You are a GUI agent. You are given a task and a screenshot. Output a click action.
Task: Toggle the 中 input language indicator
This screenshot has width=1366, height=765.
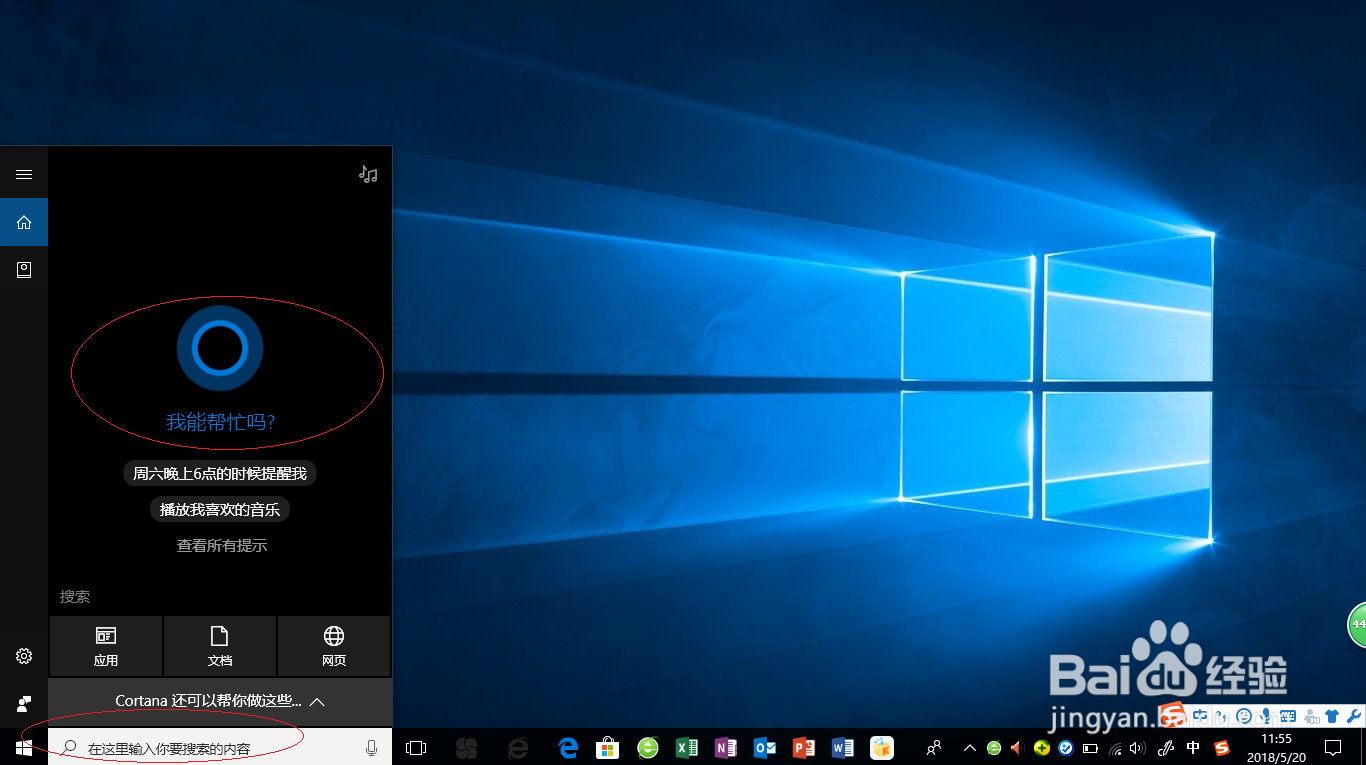pyautogui.click(x=1193, y=748)
